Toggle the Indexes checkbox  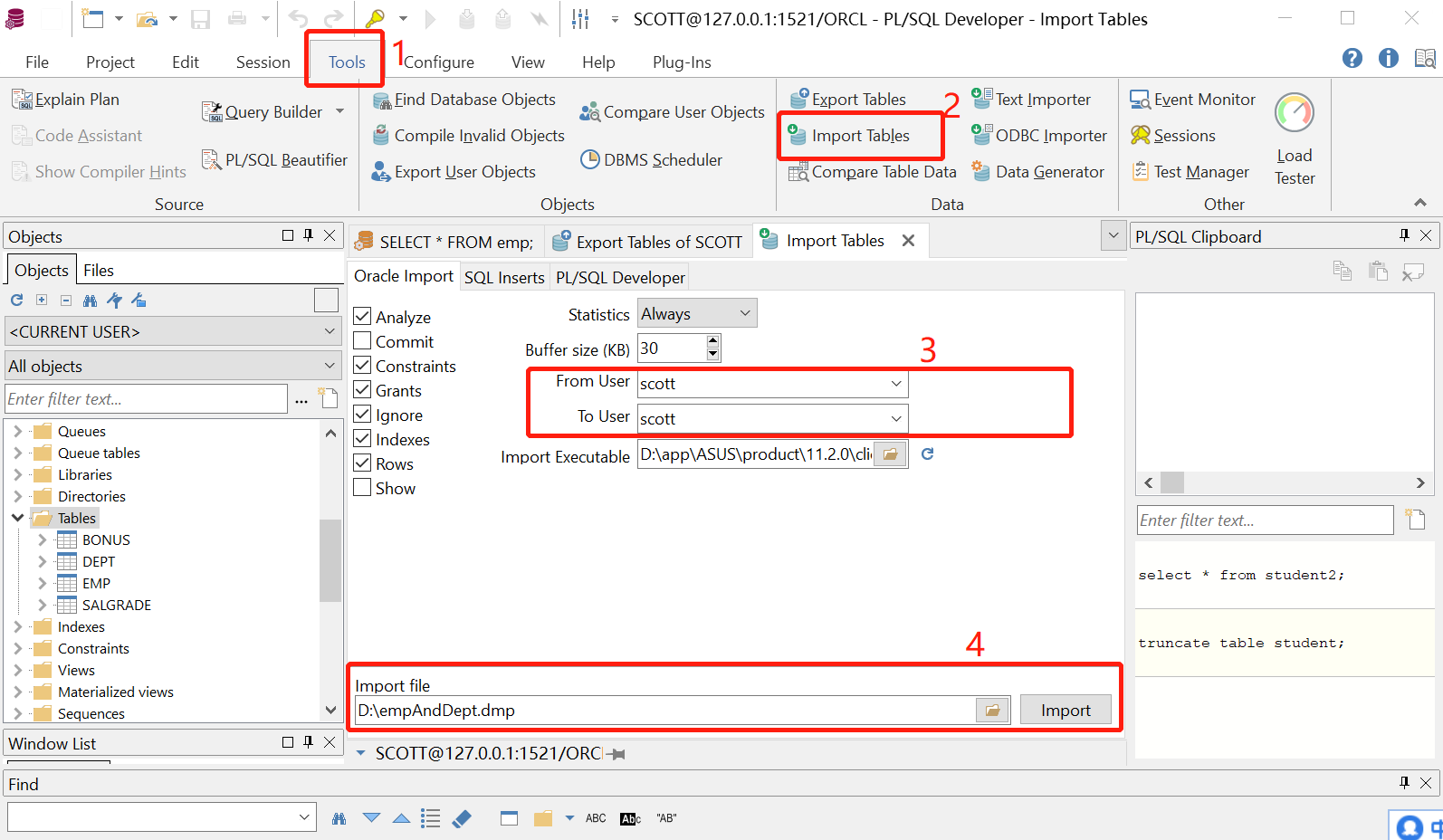coord(362,439)
